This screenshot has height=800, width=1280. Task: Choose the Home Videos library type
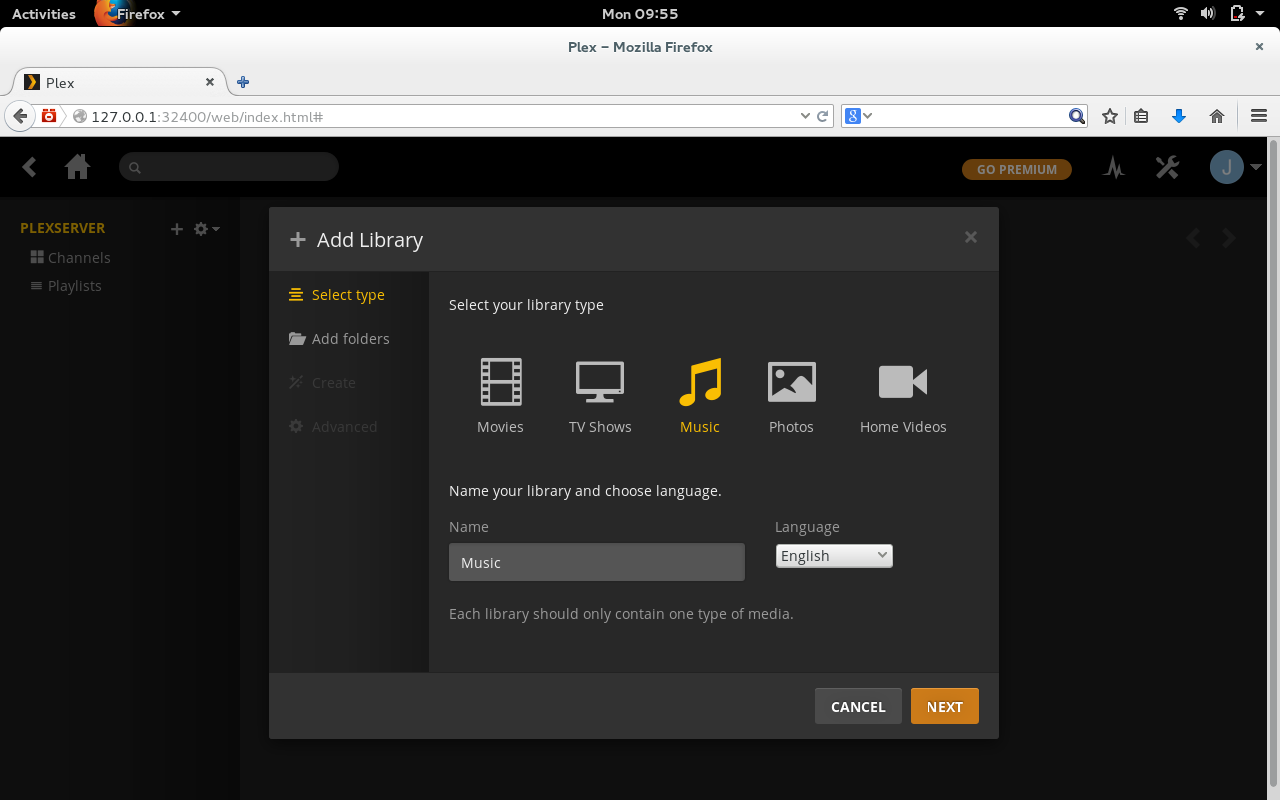pos(903,396)
